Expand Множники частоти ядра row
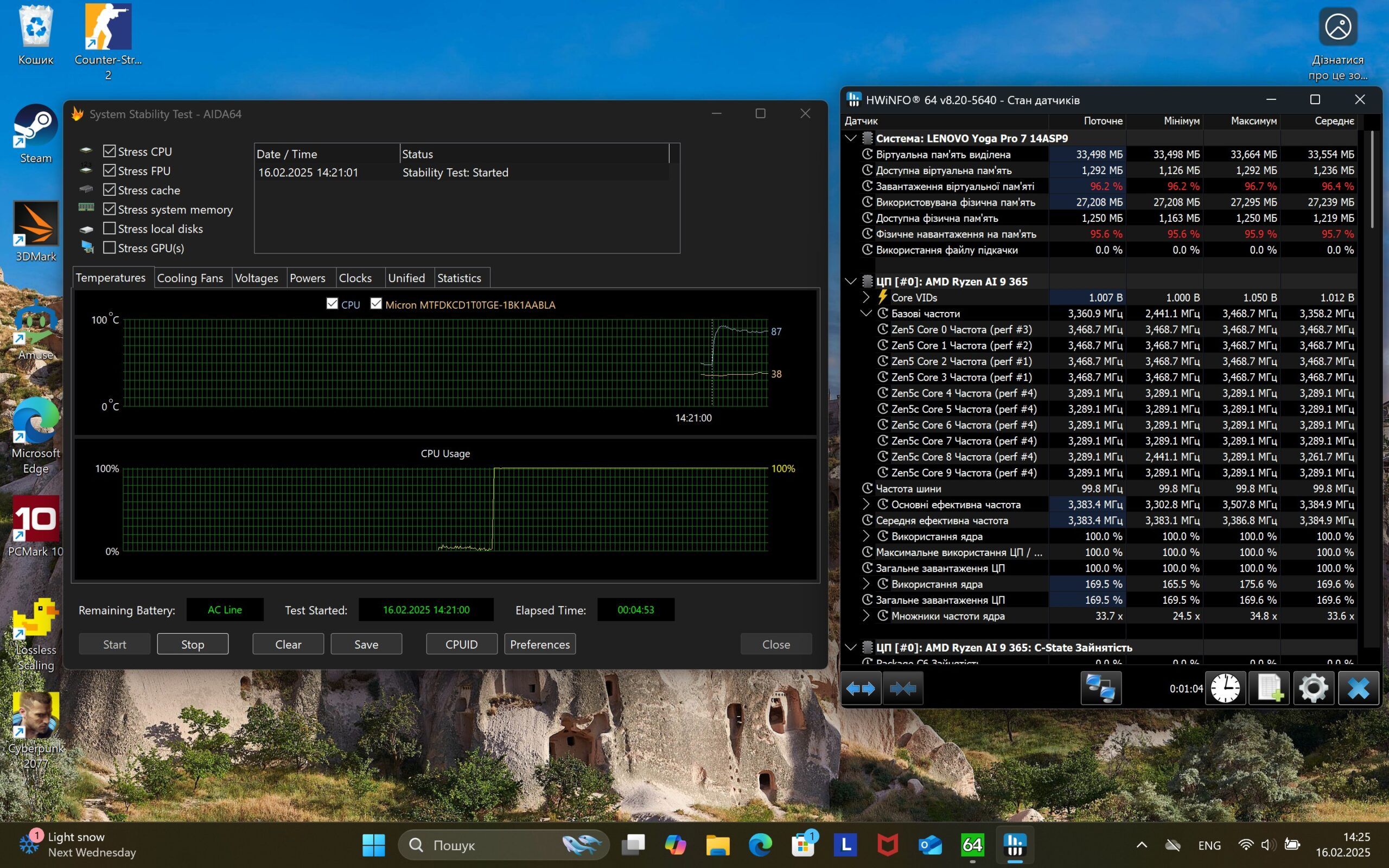The height and width of the screenshot is (868, 1389). 866,616
